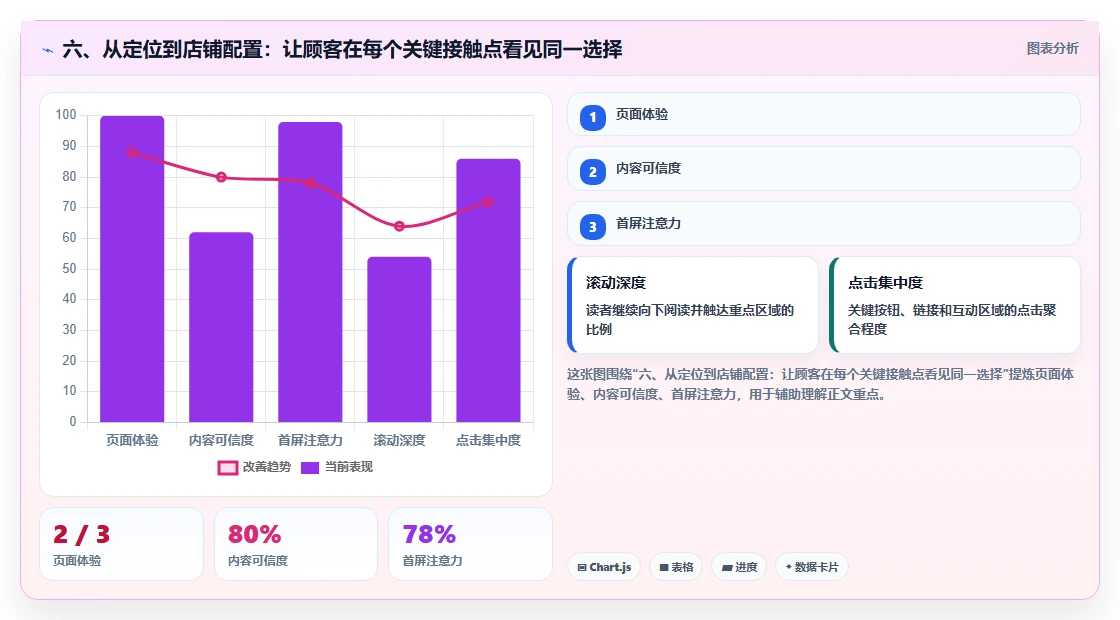This screenshot has height=620, width=1120.
Task: Click the 滚动深度 info card
Action: tap(693, 305)
